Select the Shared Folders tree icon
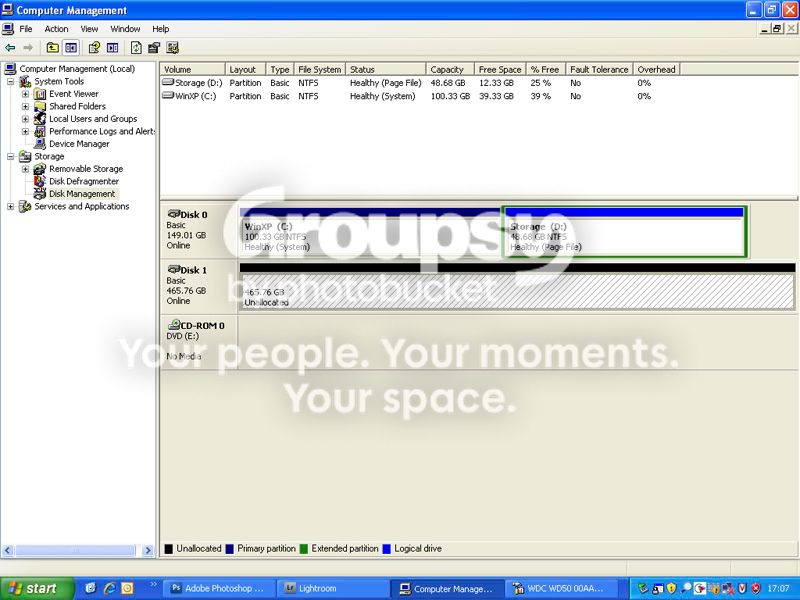The height and width of the screenshot is (600, 800). coord(40,107)
